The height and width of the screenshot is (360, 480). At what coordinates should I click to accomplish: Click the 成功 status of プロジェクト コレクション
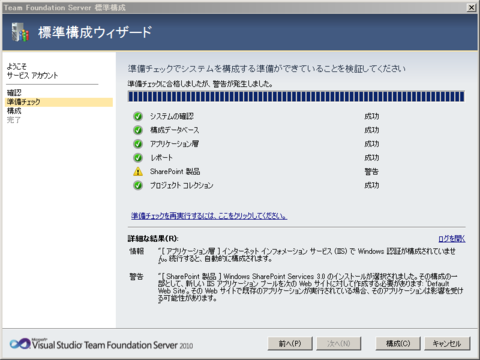(371, 185)
